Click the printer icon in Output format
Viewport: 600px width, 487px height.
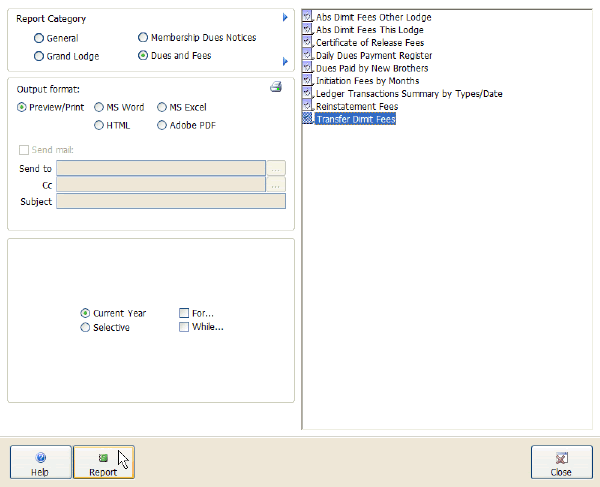[276, 88]
